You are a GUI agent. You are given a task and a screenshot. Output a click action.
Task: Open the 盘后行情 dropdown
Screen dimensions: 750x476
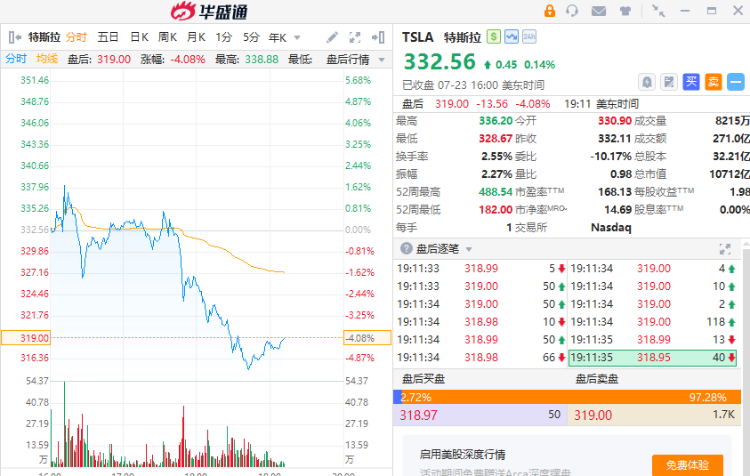coord(355,59)
